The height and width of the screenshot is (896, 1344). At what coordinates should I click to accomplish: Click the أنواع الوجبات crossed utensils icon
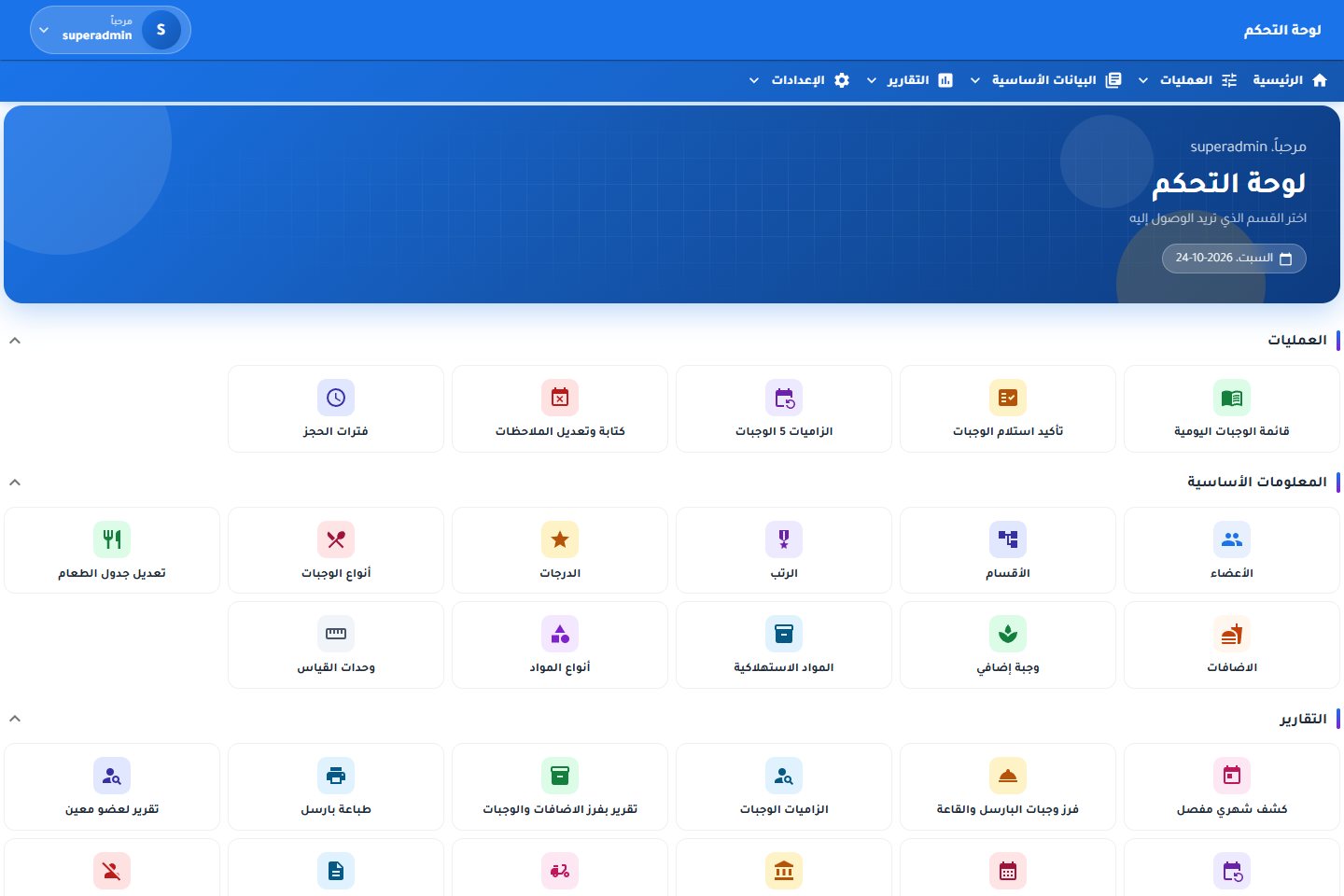(x=336, y=539)
